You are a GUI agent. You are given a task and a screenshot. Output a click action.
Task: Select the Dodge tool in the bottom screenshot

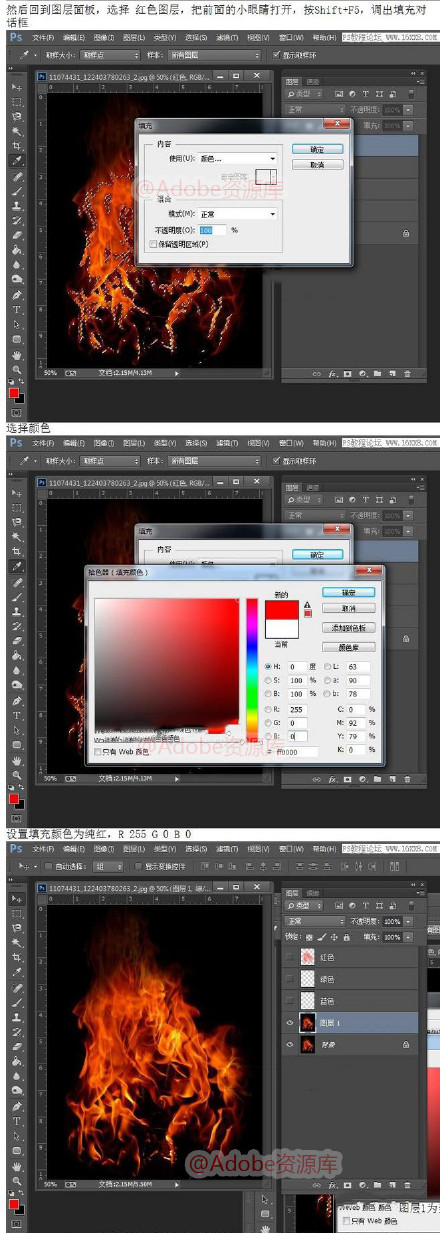16,1090
